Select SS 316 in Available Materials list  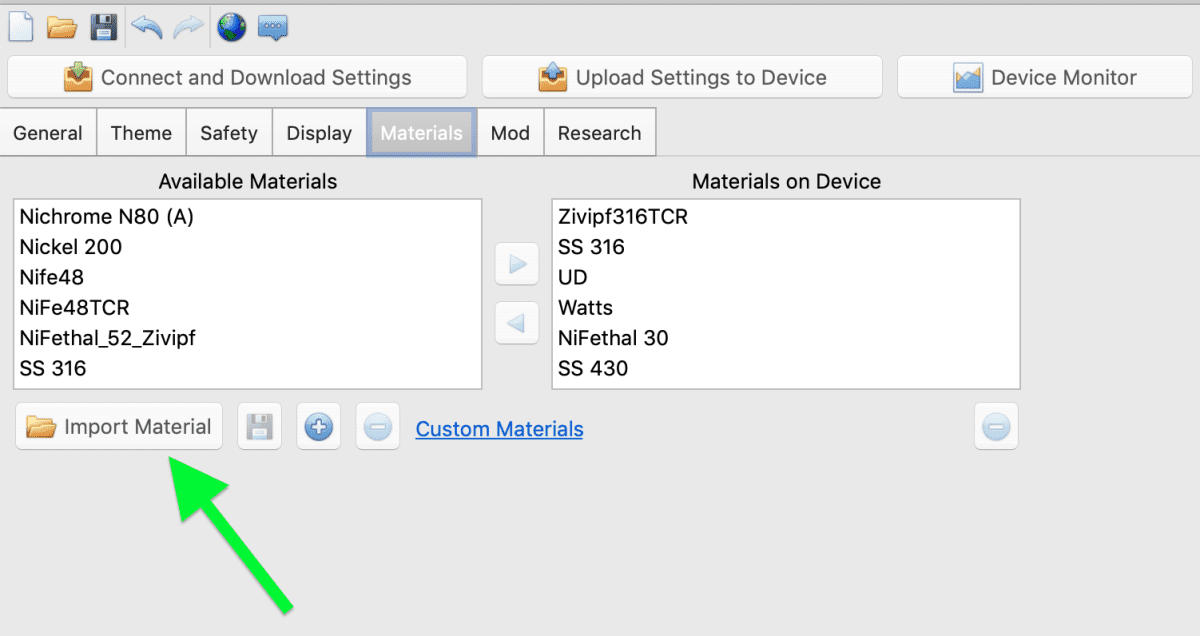pos(248,368)
